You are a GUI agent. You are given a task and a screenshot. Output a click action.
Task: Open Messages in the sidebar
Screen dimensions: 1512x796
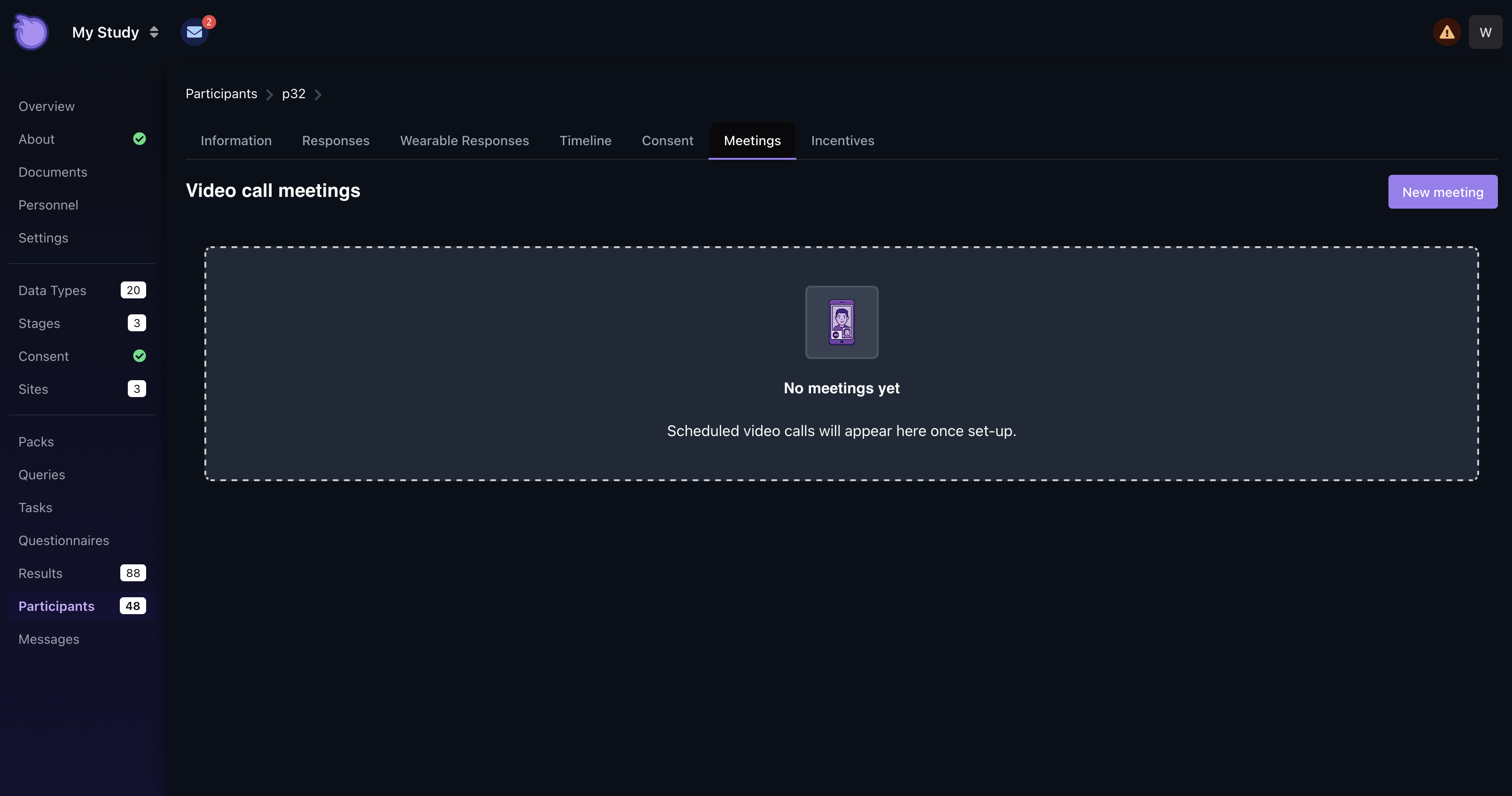[49, 639]
